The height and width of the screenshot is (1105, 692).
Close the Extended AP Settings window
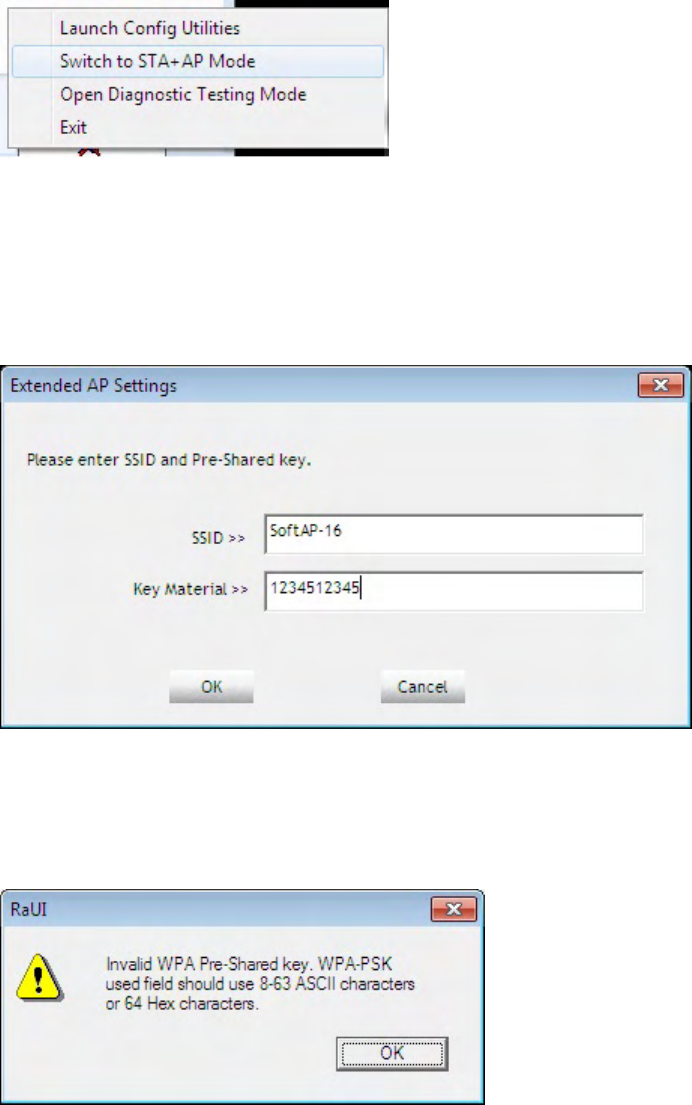pos(661,385)
